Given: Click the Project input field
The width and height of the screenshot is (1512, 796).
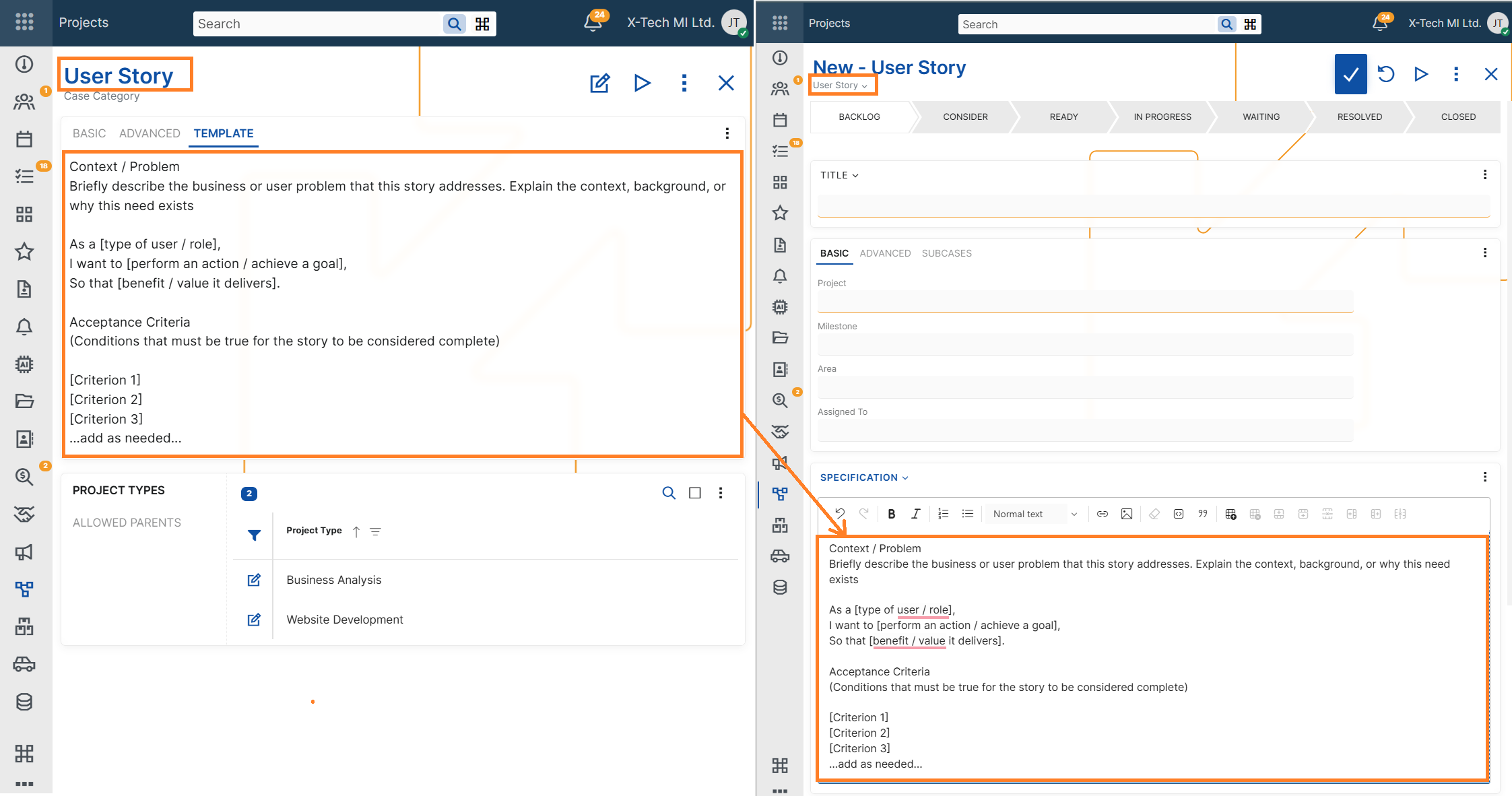Looking at the screenshot, I should click(1084, 301).
